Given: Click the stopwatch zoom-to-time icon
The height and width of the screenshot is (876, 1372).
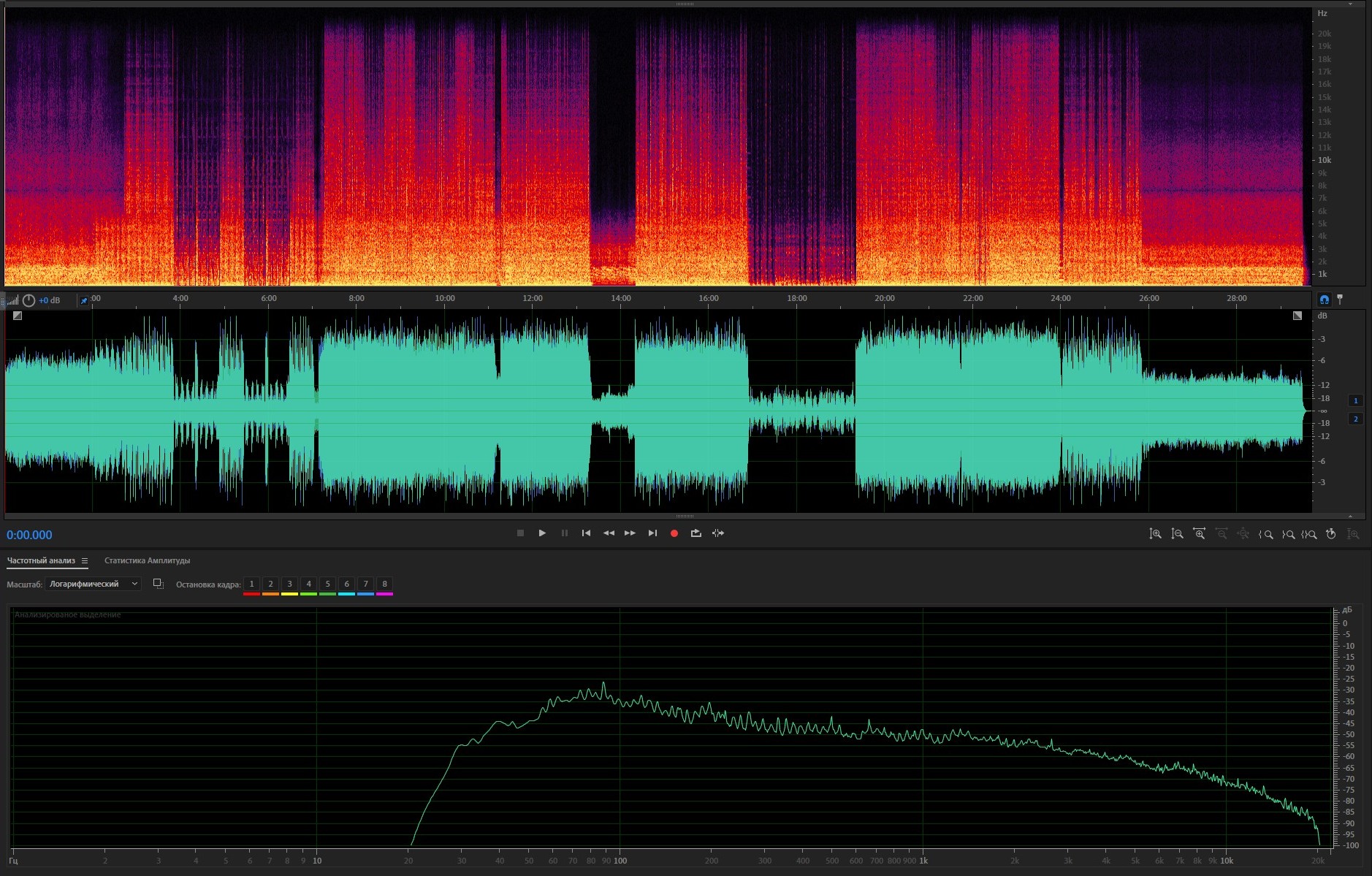Looking at the screenshot, I should (1331, 534).
